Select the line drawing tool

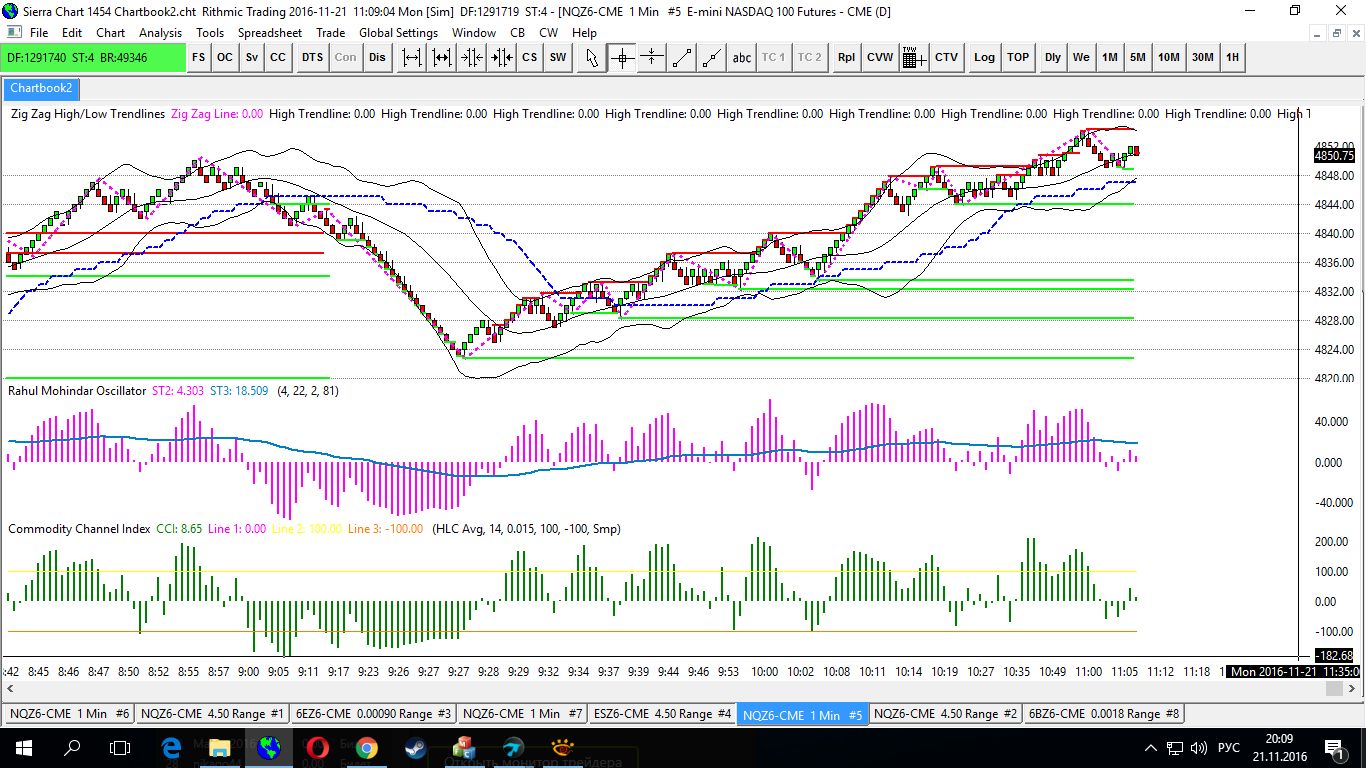click(x=682, y=58)
